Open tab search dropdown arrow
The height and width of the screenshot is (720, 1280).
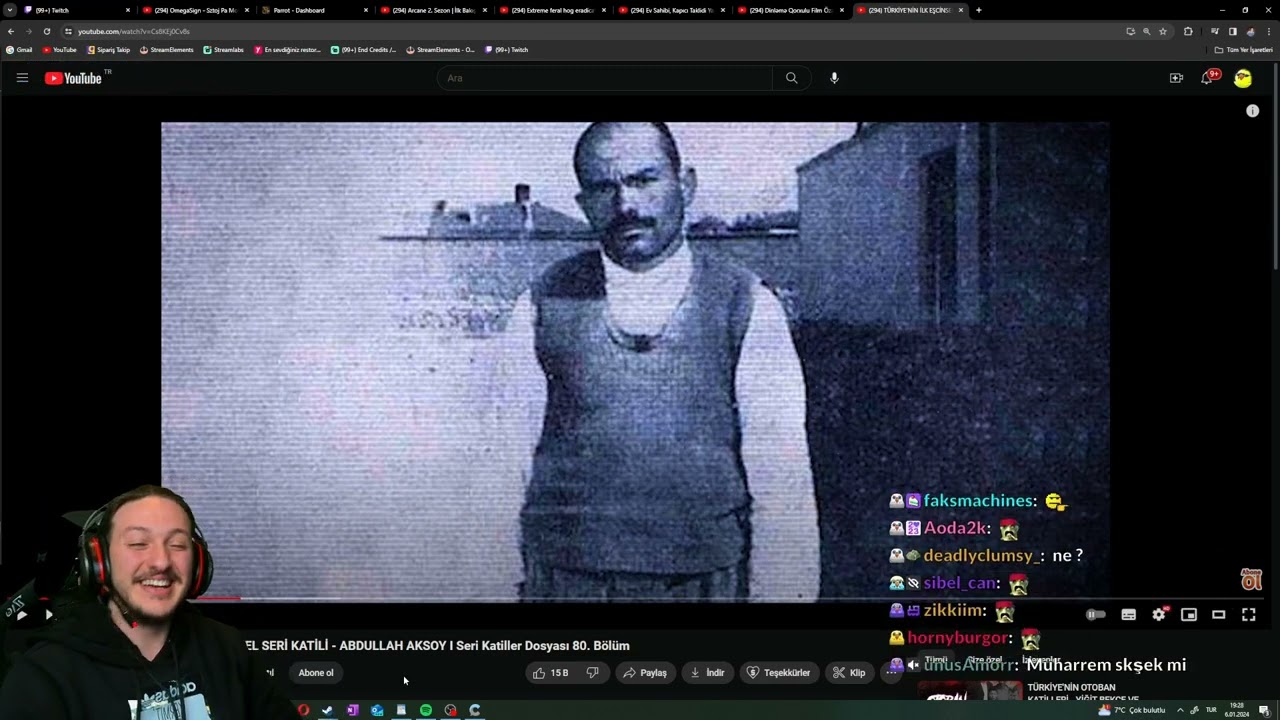click(10, 10)
